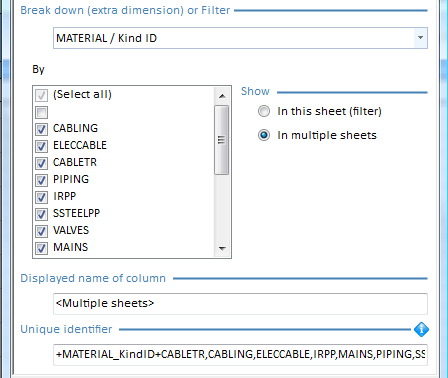Click the list scrollbar thumb
The height and width of the screenshot is (378, 448).
coord(222,140)
